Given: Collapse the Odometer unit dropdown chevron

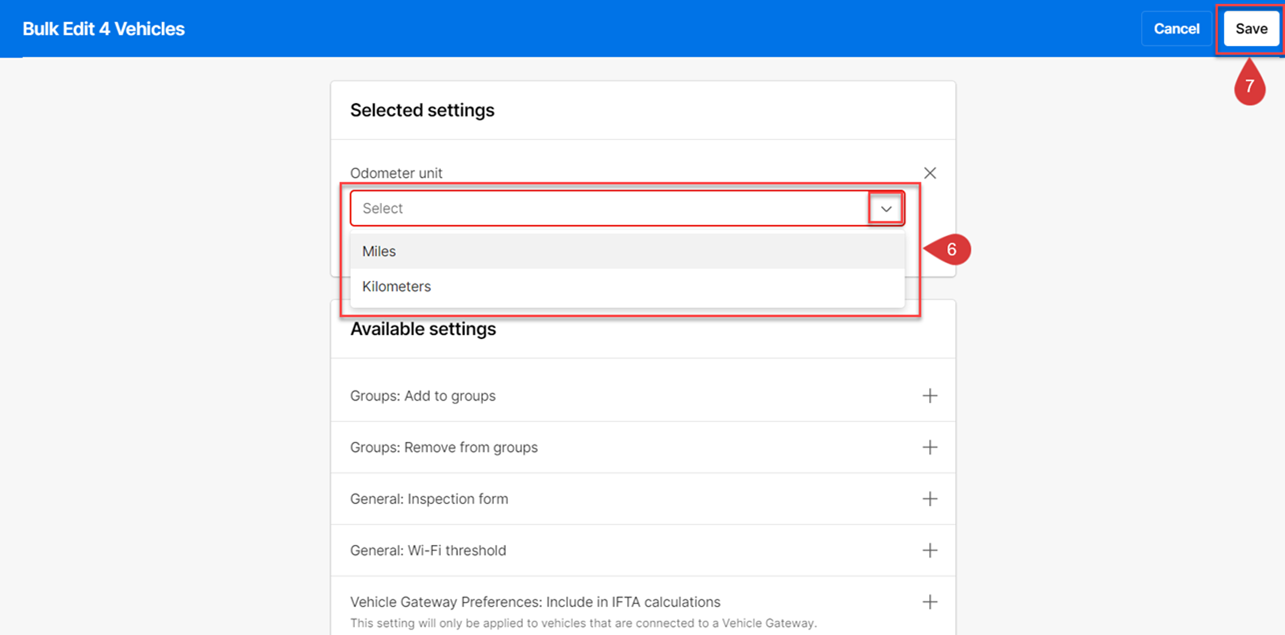Looking at the screenshot, I should tap(886, 209).
